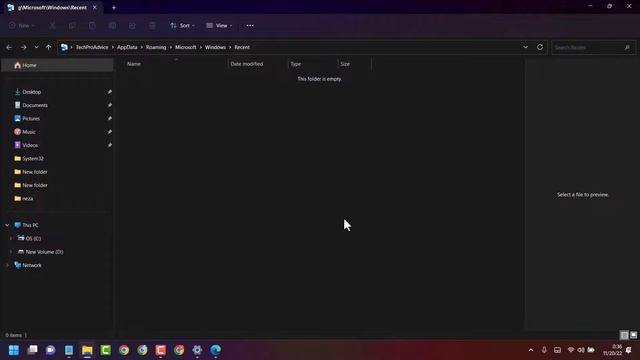Collapse the This PC tree node

(x=7, y=225)
